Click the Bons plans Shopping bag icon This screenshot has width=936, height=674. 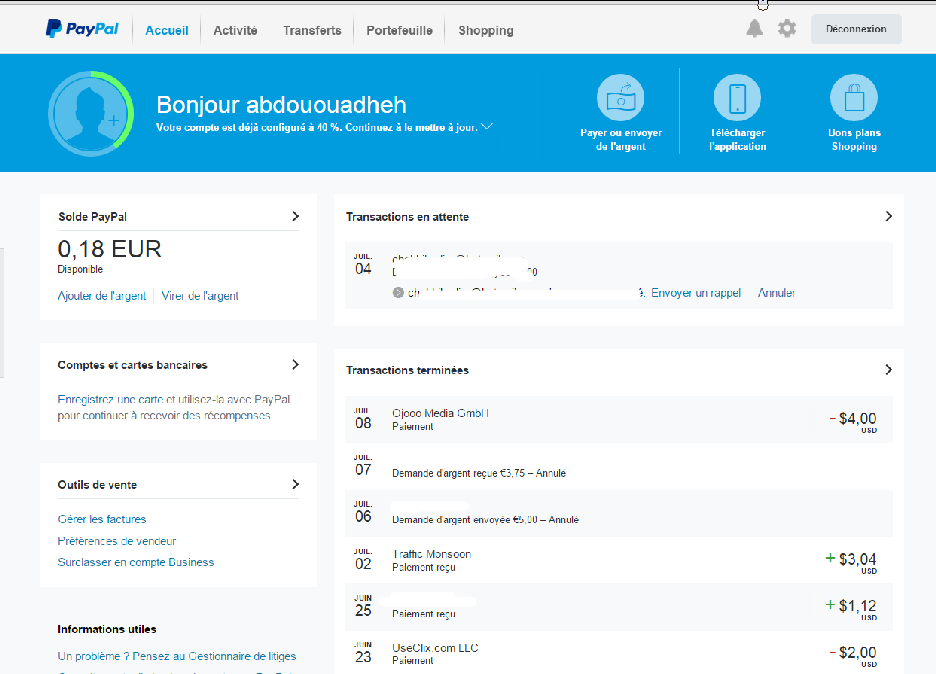[854, 97]
